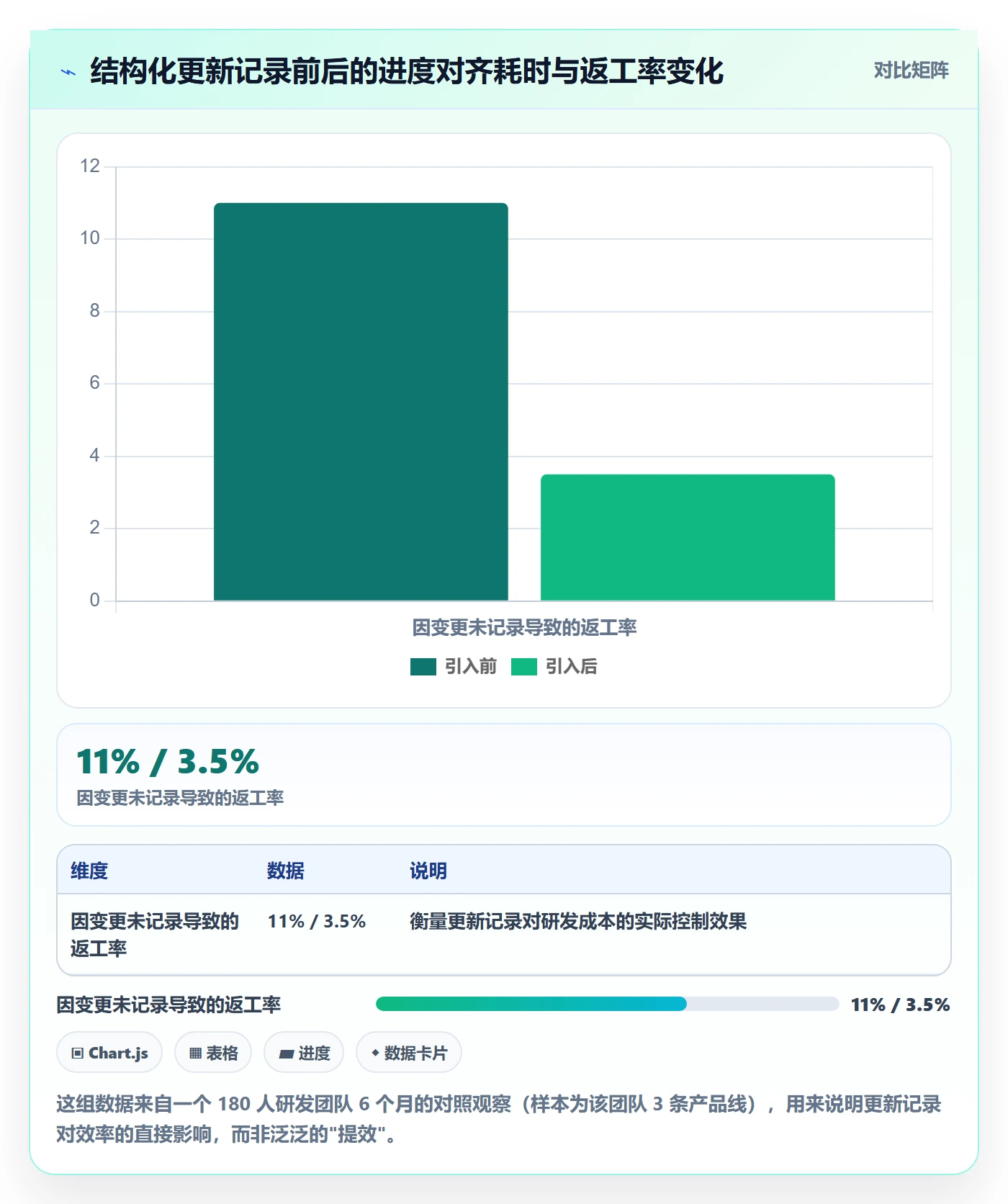Click the cell 衡量更新记录对研发成本的实际控制效果

tap(578, 922)
